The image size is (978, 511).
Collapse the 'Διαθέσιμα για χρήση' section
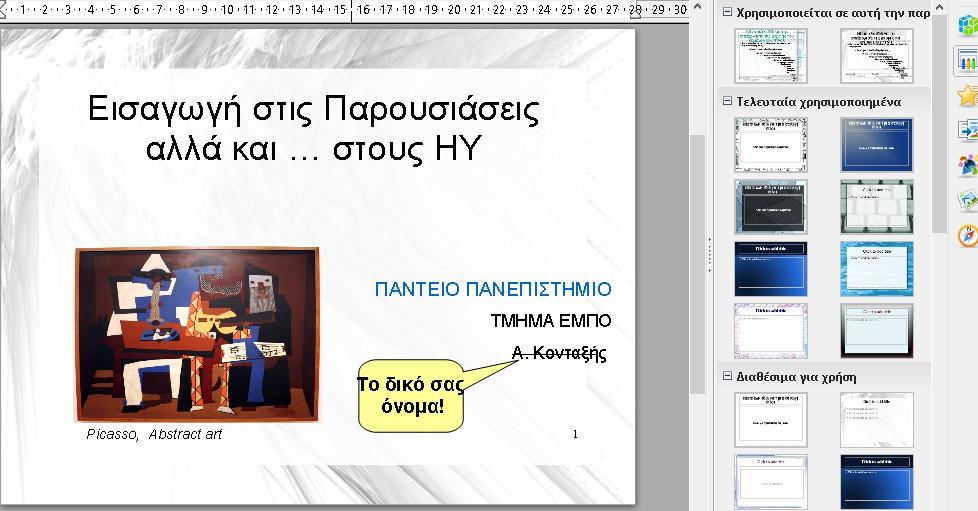727,376
